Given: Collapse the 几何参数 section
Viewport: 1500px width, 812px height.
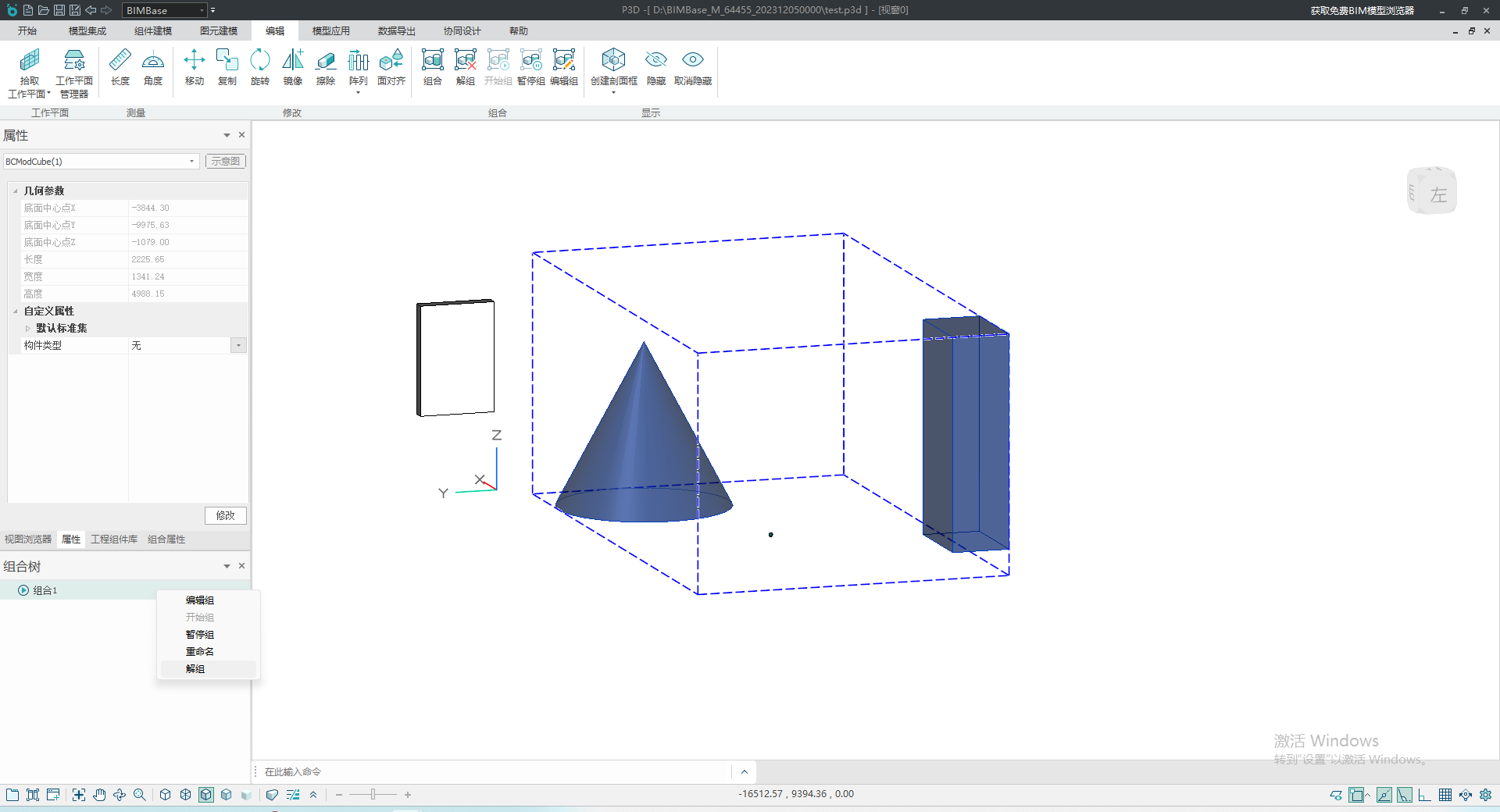Looking at the screenshot, I should 16,191.
